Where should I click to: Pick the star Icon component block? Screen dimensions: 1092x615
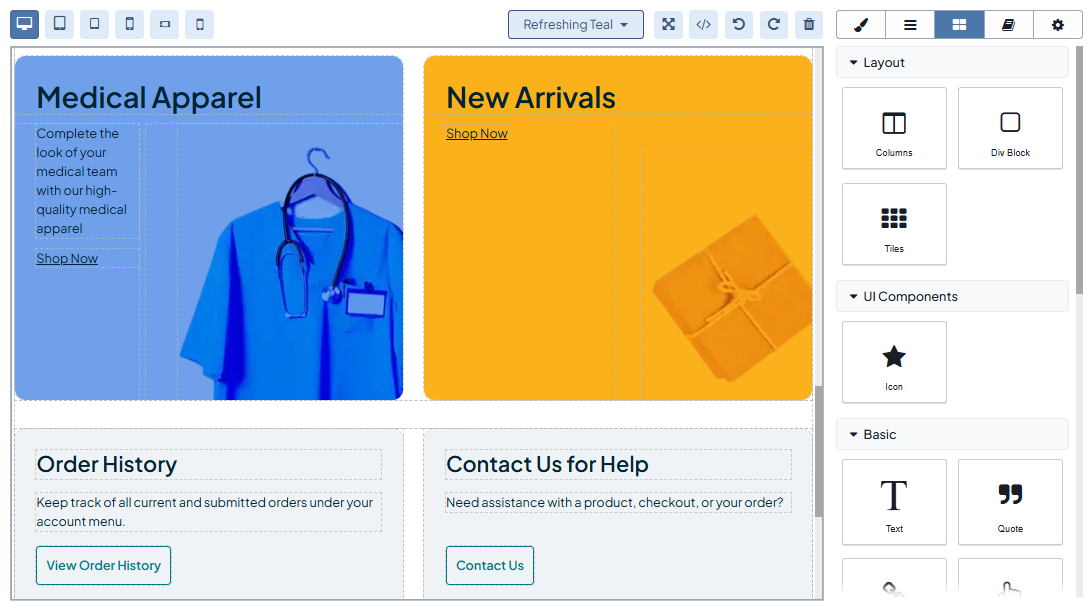894,362
